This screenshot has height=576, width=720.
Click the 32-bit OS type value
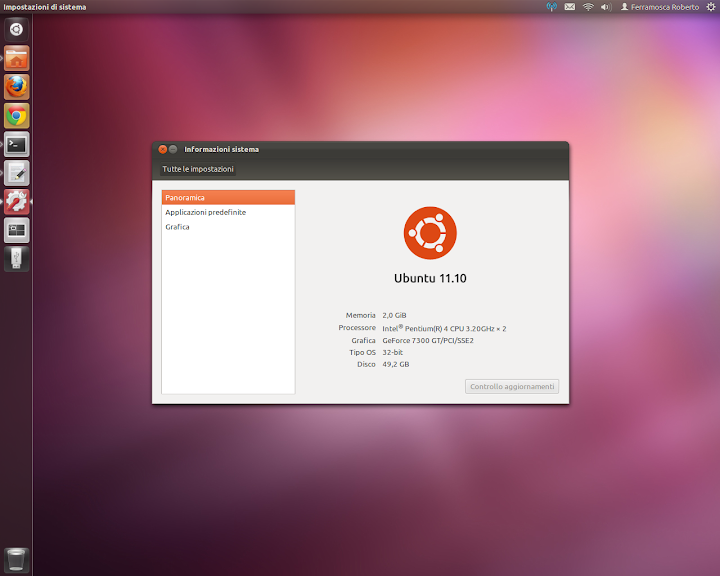[x=393, y=352]
